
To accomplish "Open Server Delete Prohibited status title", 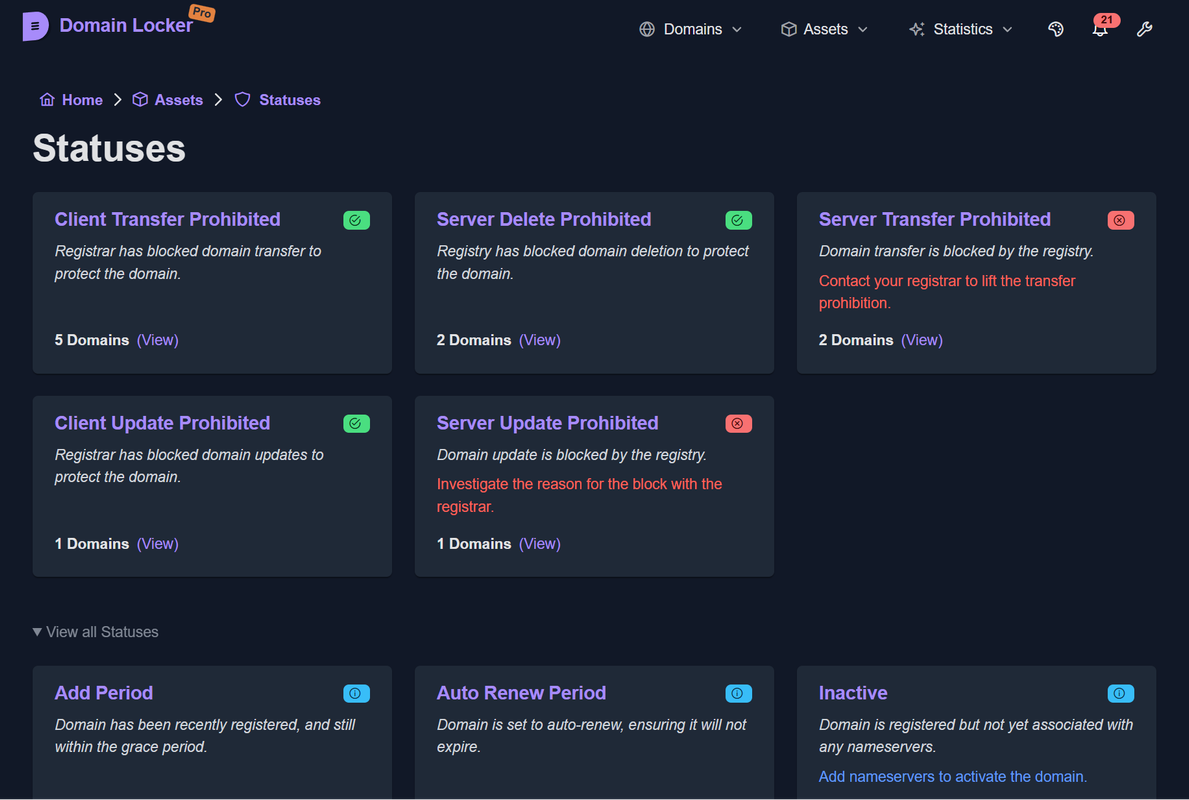I will pos(544,219).
